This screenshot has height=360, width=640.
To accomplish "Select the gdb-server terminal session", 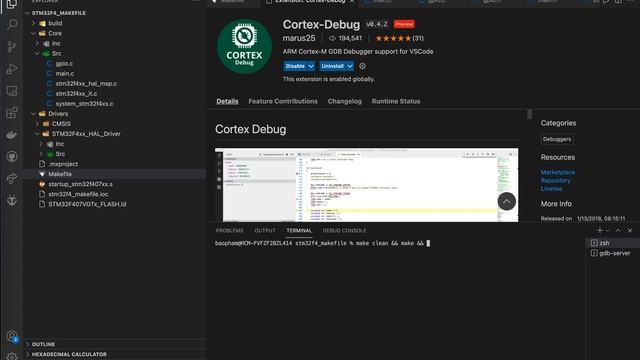I will coord(613,253).
